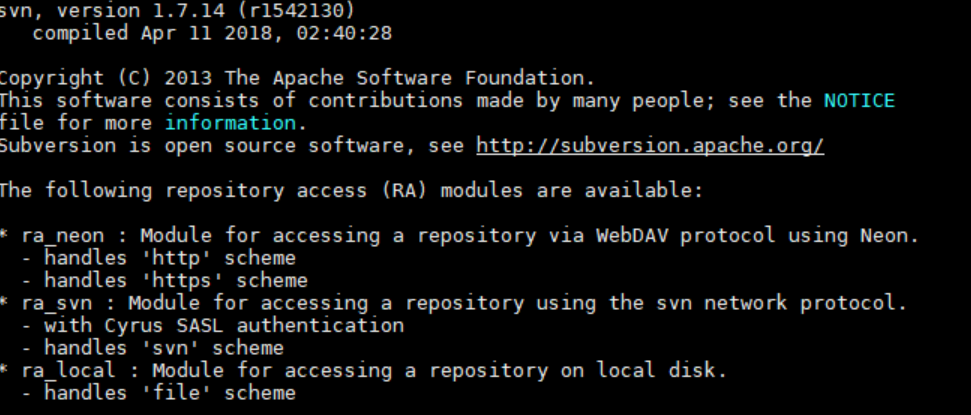Click the ra_svn module line
This screenshot has height=415, width=971.
coord(453,303)
